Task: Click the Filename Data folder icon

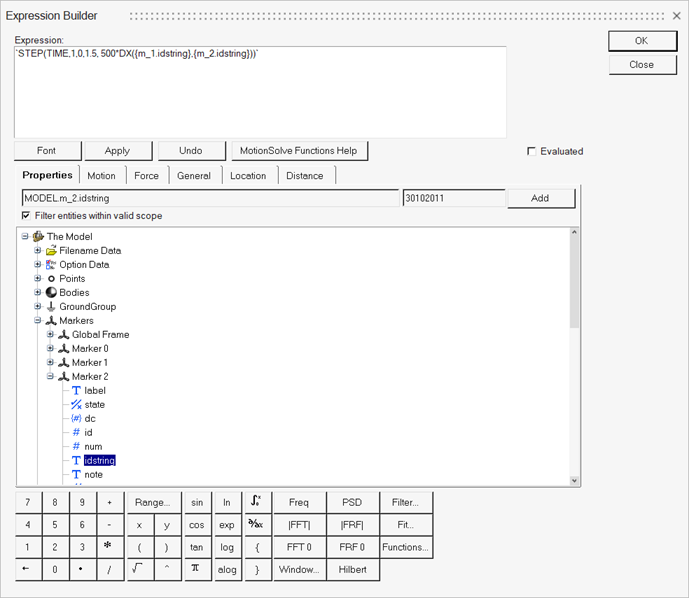Action: coord(51,251)
